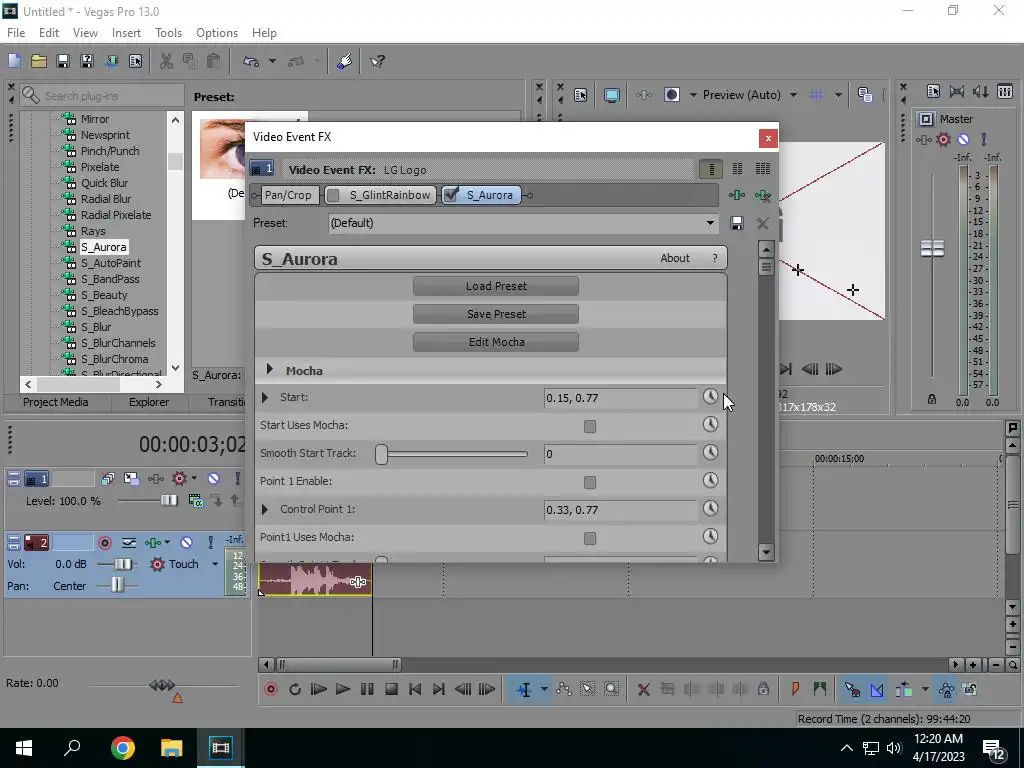Viewport: 1024px width, 768px height.
Task: Animate the Smooth Start Track clock icon
Action: click(x=710, y=453)
